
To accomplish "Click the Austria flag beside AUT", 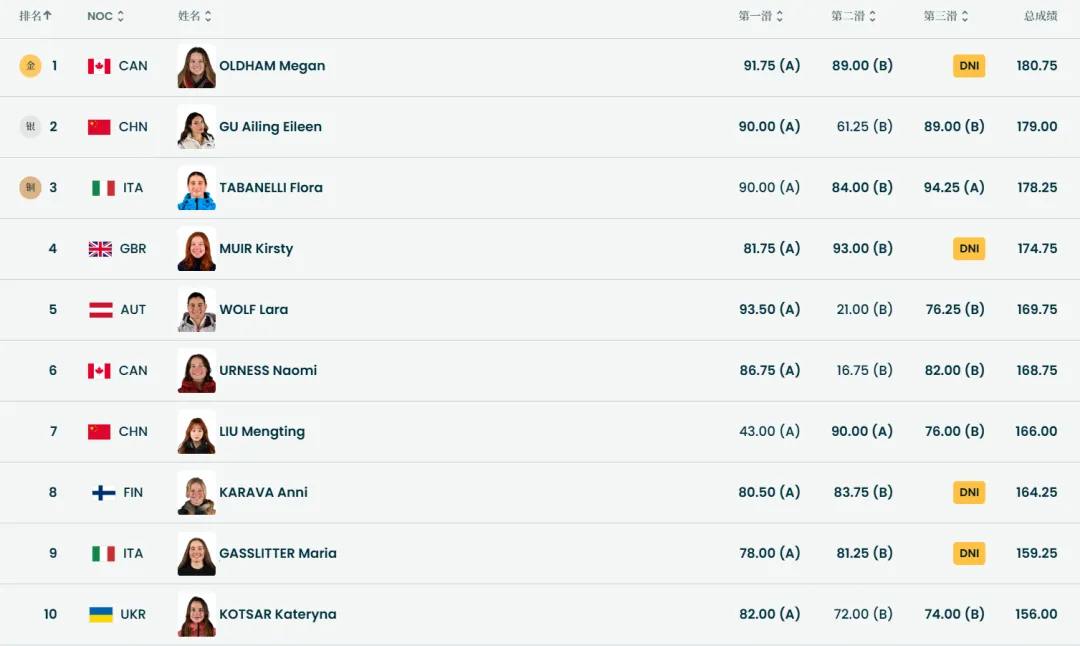I will 101,310.
